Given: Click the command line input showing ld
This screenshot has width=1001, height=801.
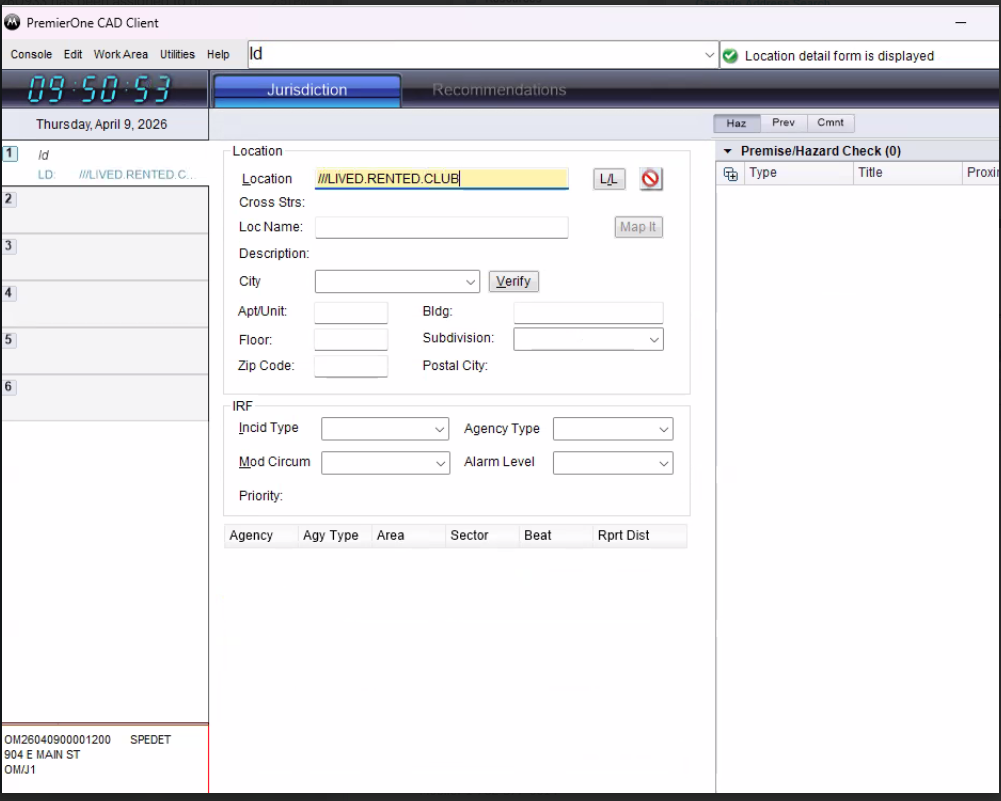Looking at the screenshot, I should click(x=476, y=55).
